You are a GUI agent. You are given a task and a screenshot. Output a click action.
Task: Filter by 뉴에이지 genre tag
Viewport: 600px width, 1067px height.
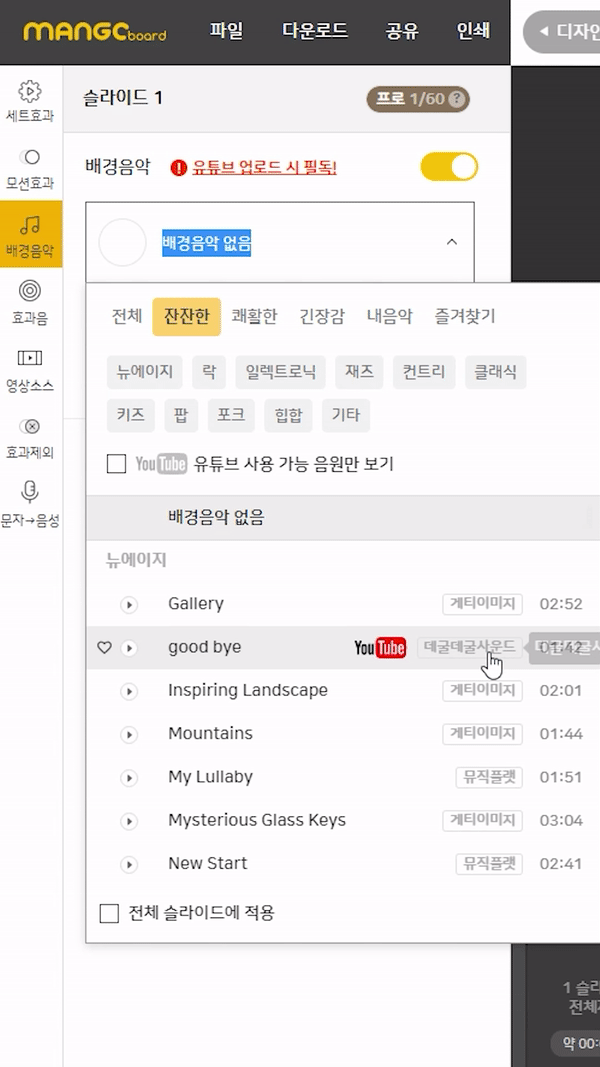click(145, 372)
